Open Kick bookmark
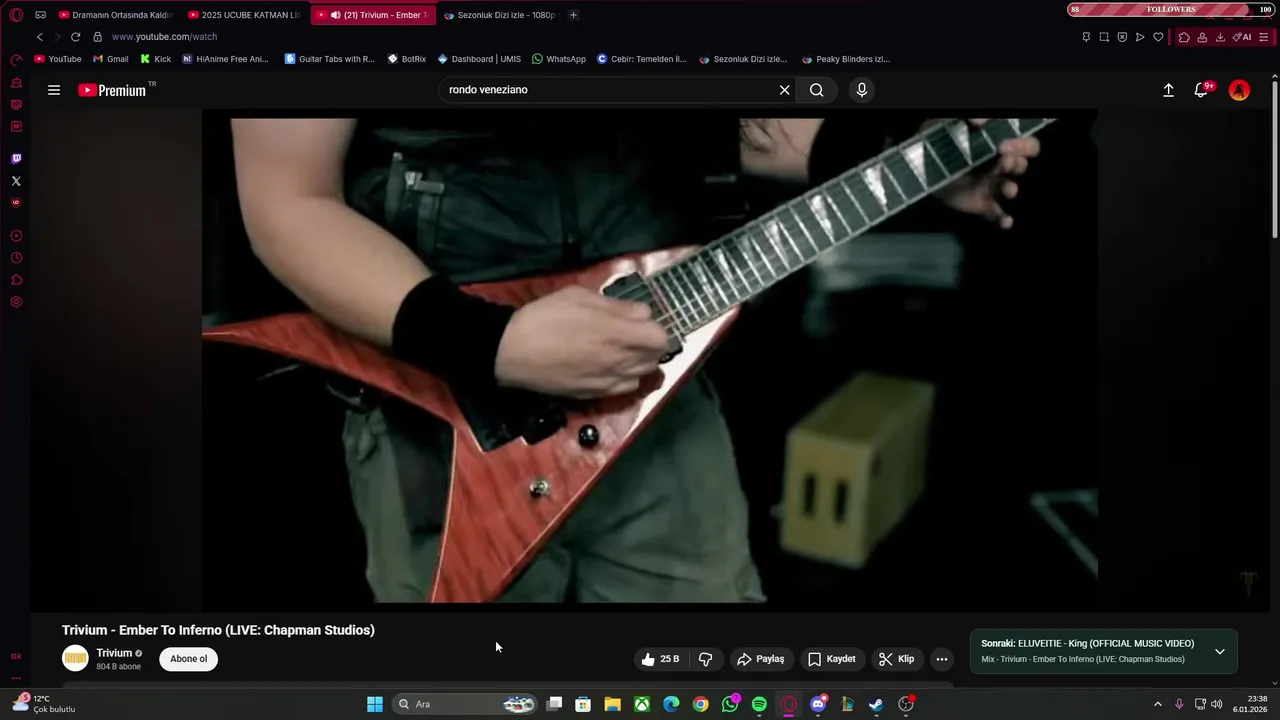1280x720 pixels. point(155,59)
